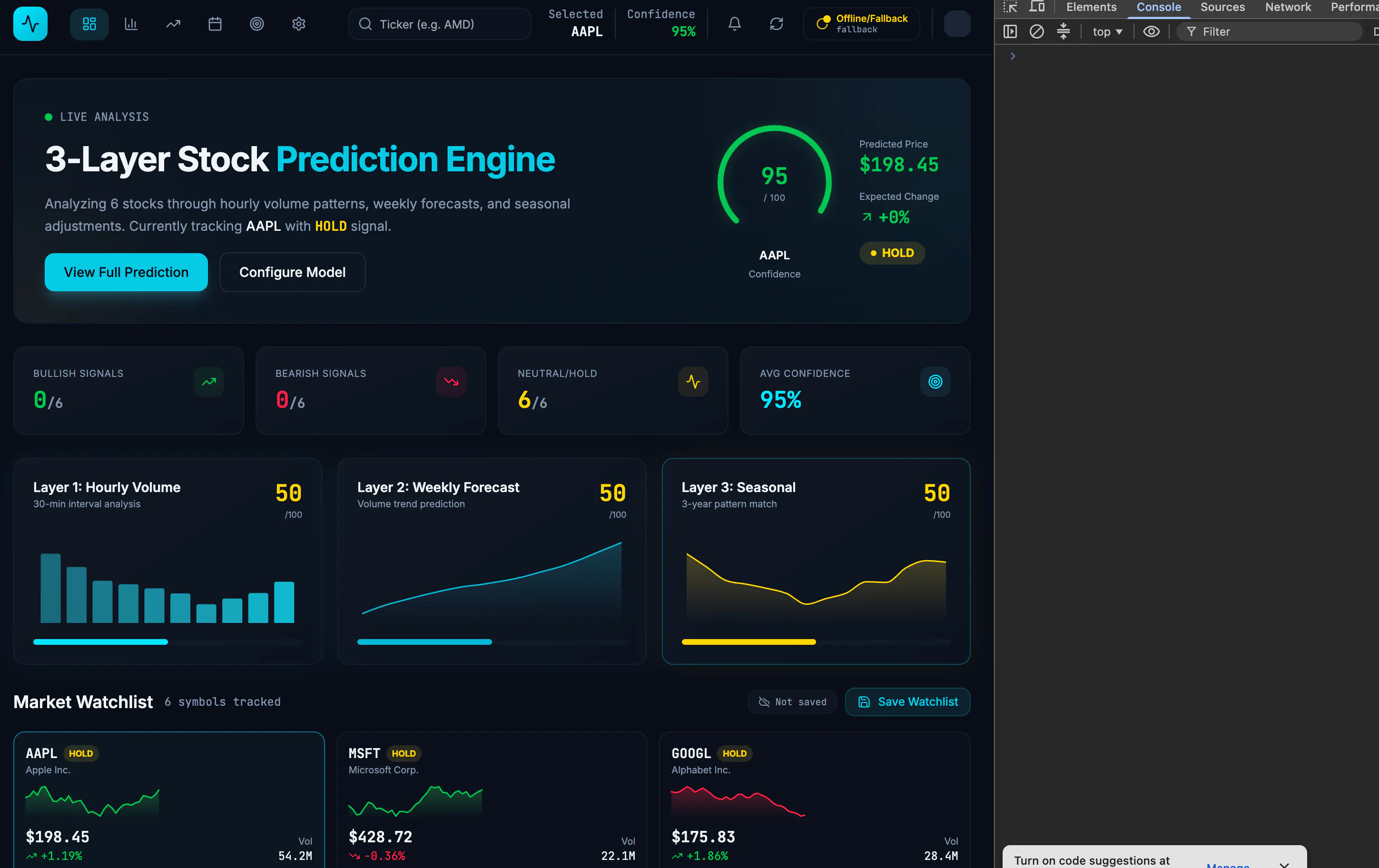1379x868 pixels.
Task: Click the Layer 1 progress bar
Action: coord(168,642)
